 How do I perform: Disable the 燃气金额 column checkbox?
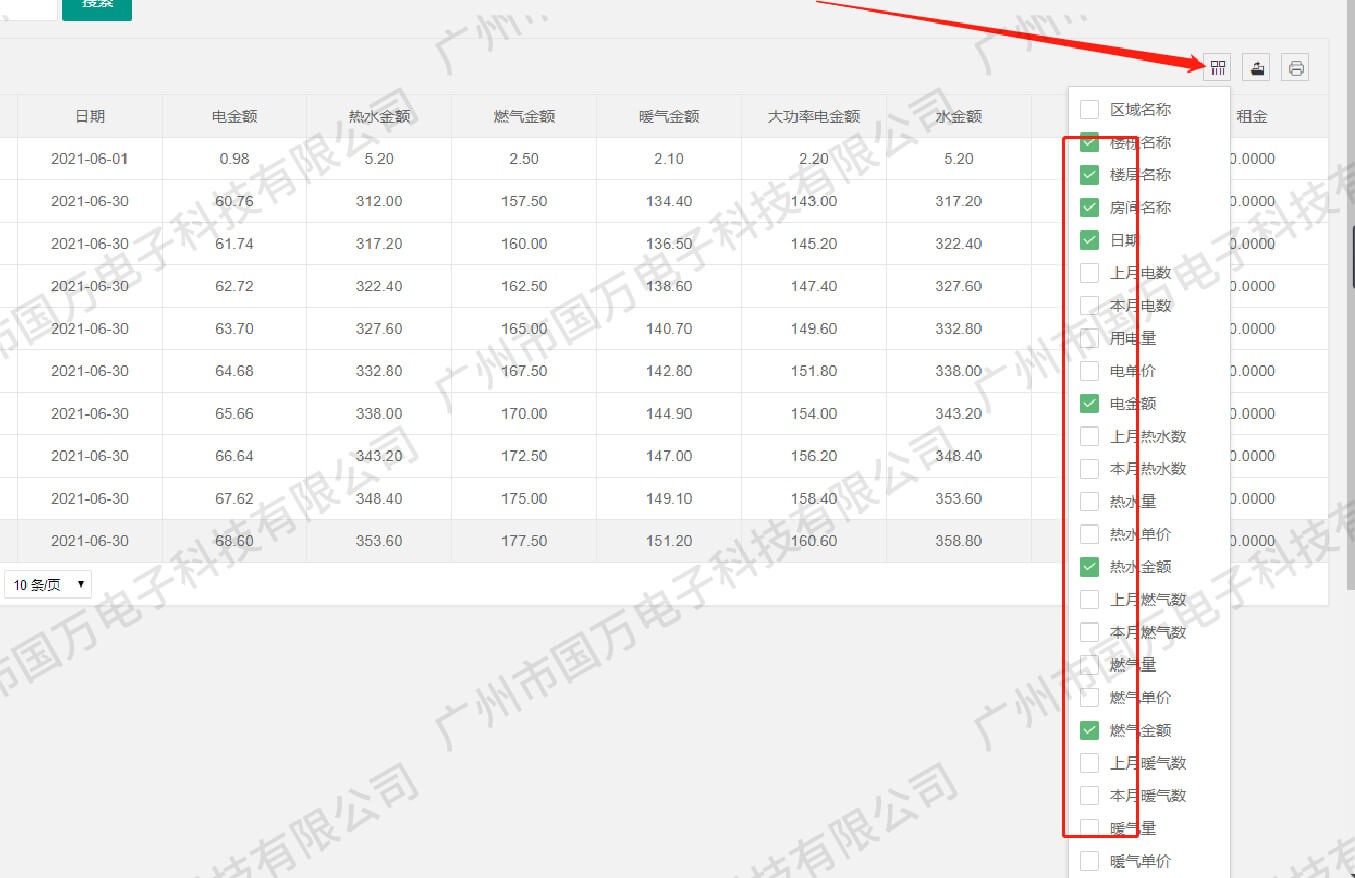tap(1090, 731)
